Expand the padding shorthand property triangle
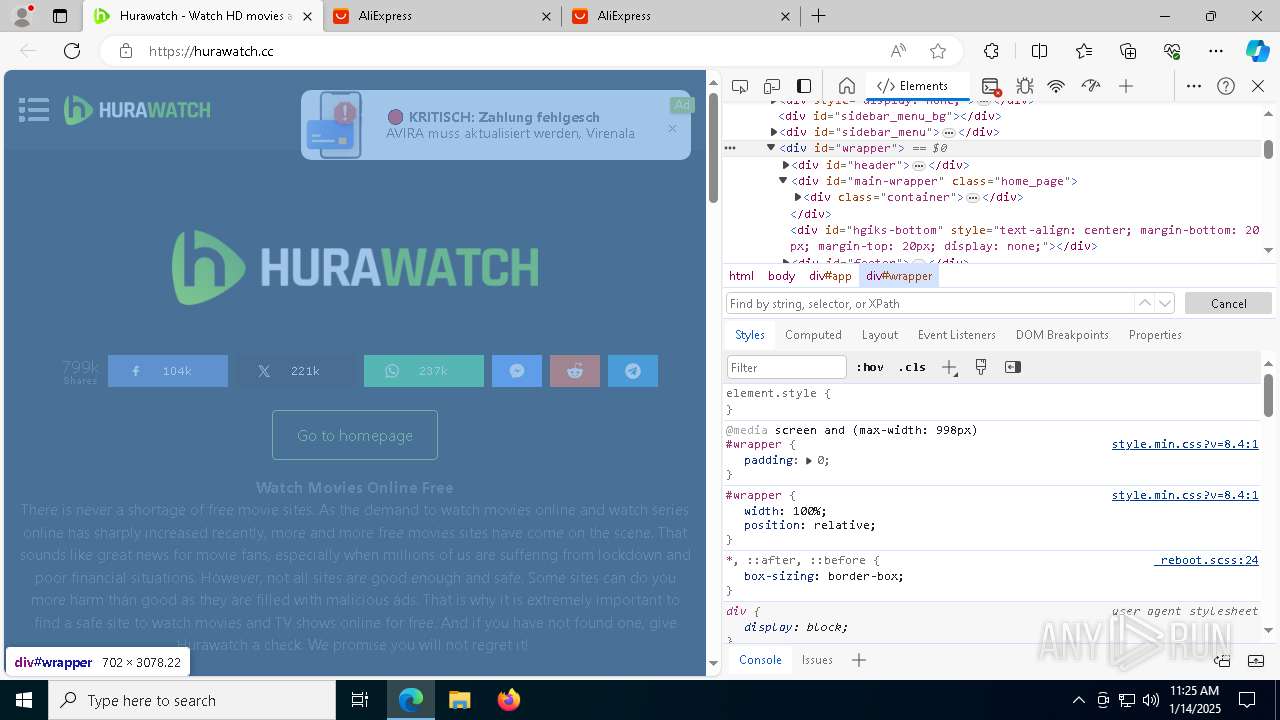 809,461
